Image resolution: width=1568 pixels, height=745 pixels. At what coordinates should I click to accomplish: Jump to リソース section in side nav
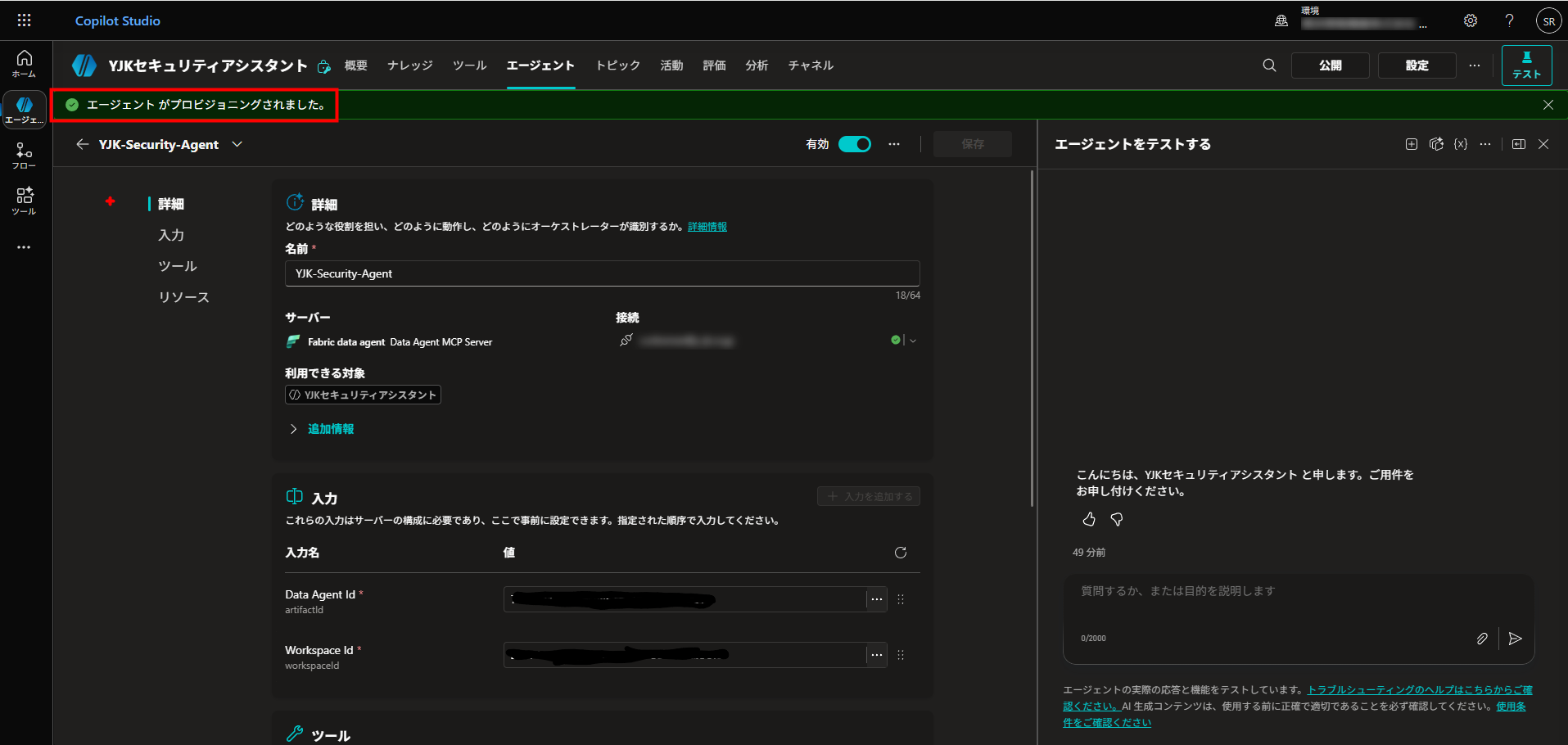tap(183, 297)
